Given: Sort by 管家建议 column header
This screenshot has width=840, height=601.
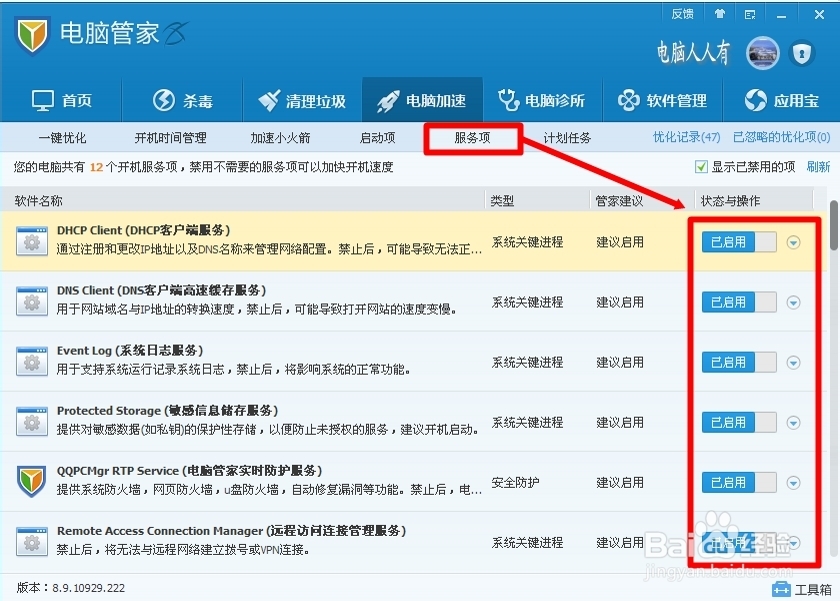Looking at the screenshot, I should 619,201.
